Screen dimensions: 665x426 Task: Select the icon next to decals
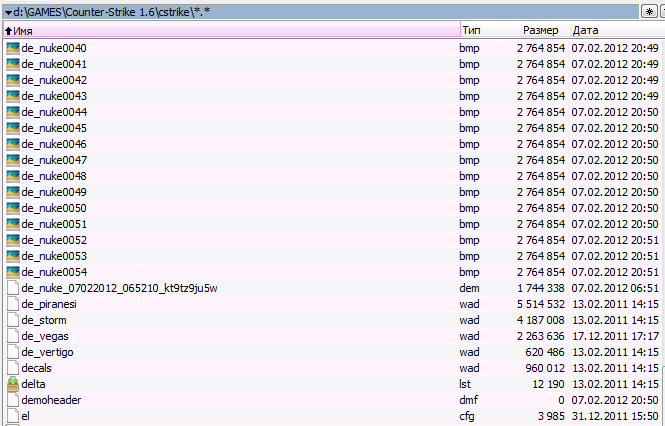pyautogui.click(x=13, y=368)
